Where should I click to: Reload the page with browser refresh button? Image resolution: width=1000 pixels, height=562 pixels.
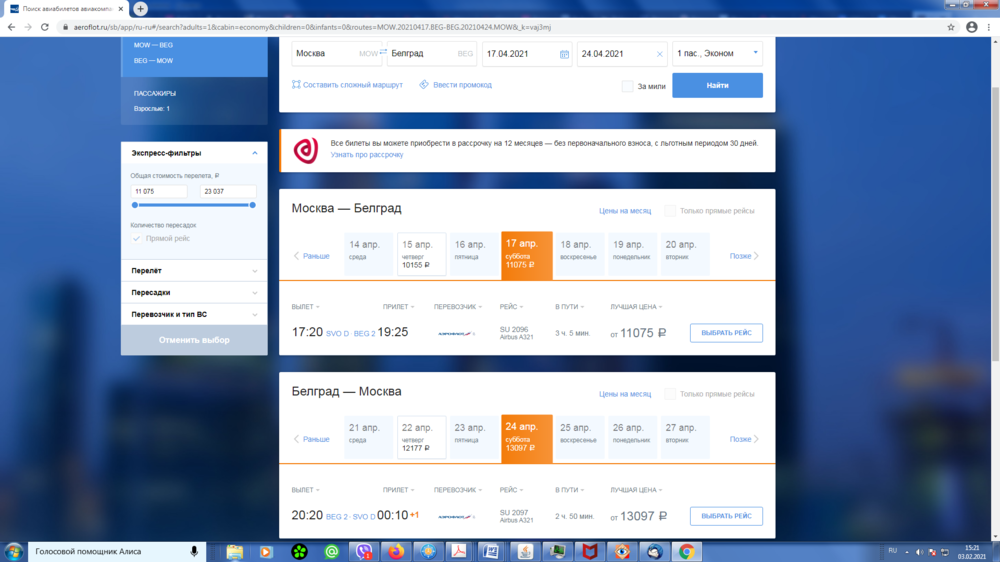[45, 27]
